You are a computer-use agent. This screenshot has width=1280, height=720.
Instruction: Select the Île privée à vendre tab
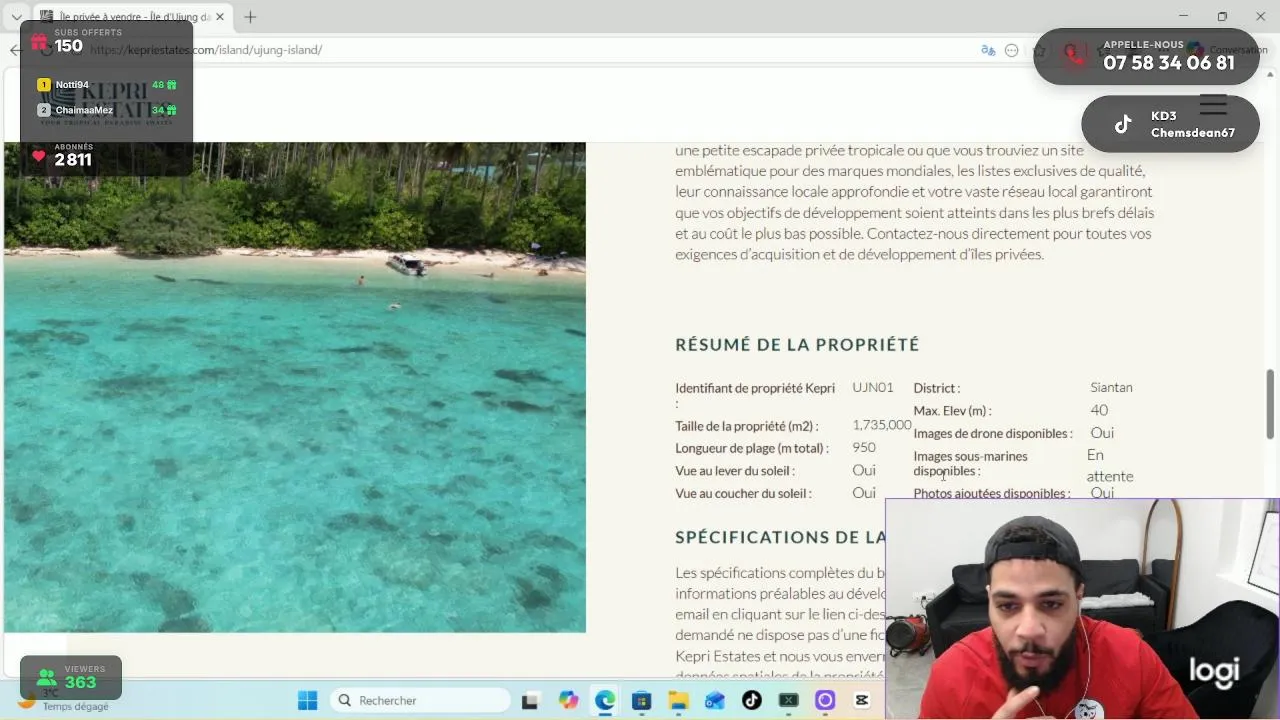pos(132,17)
